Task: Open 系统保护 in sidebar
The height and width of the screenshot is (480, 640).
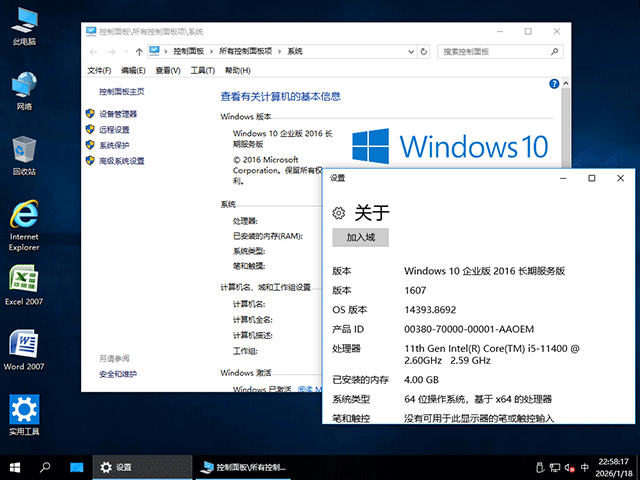Action: click(x=114, y=145)
